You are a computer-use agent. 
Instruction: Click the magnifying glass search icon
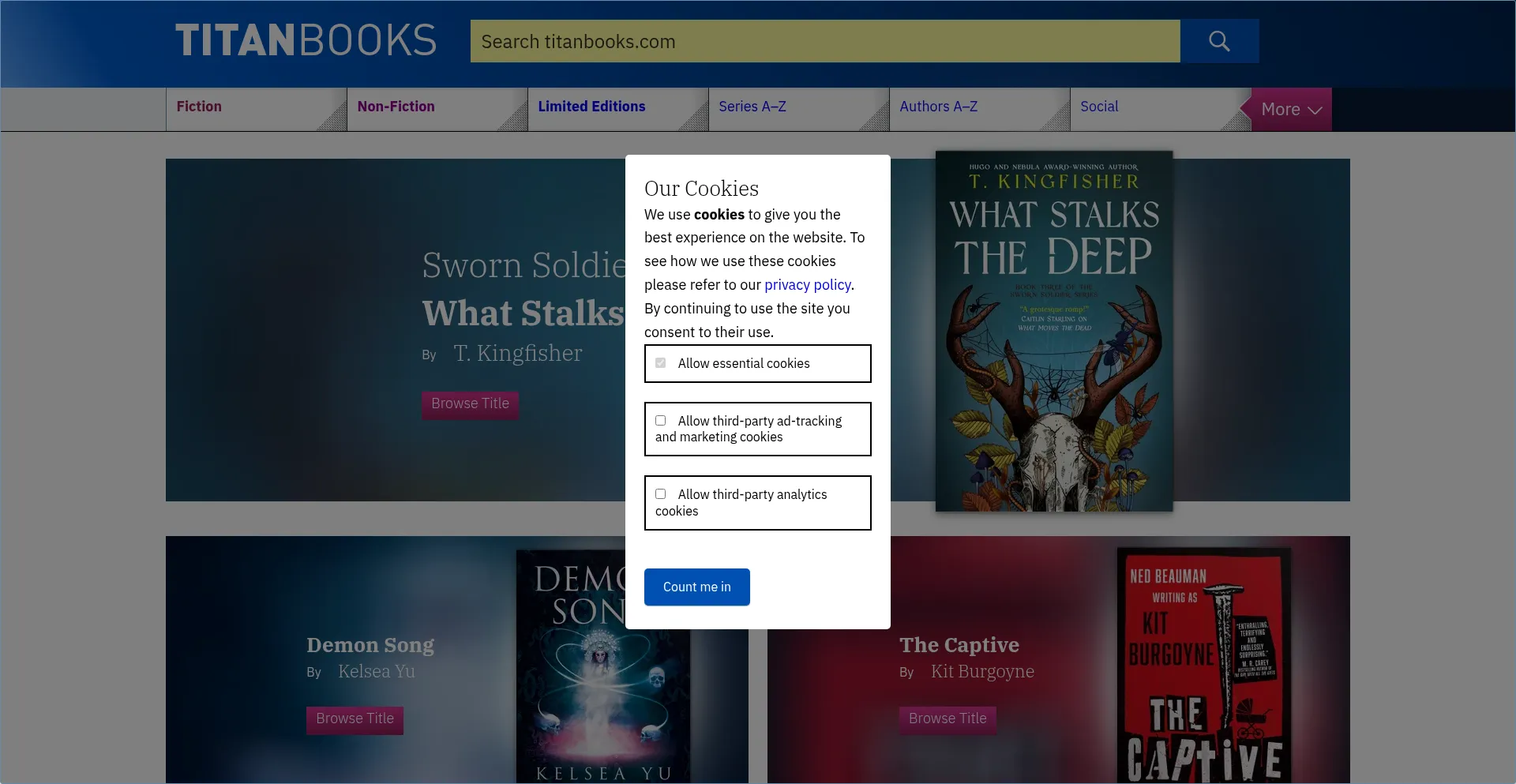[x=1219, y=41]
